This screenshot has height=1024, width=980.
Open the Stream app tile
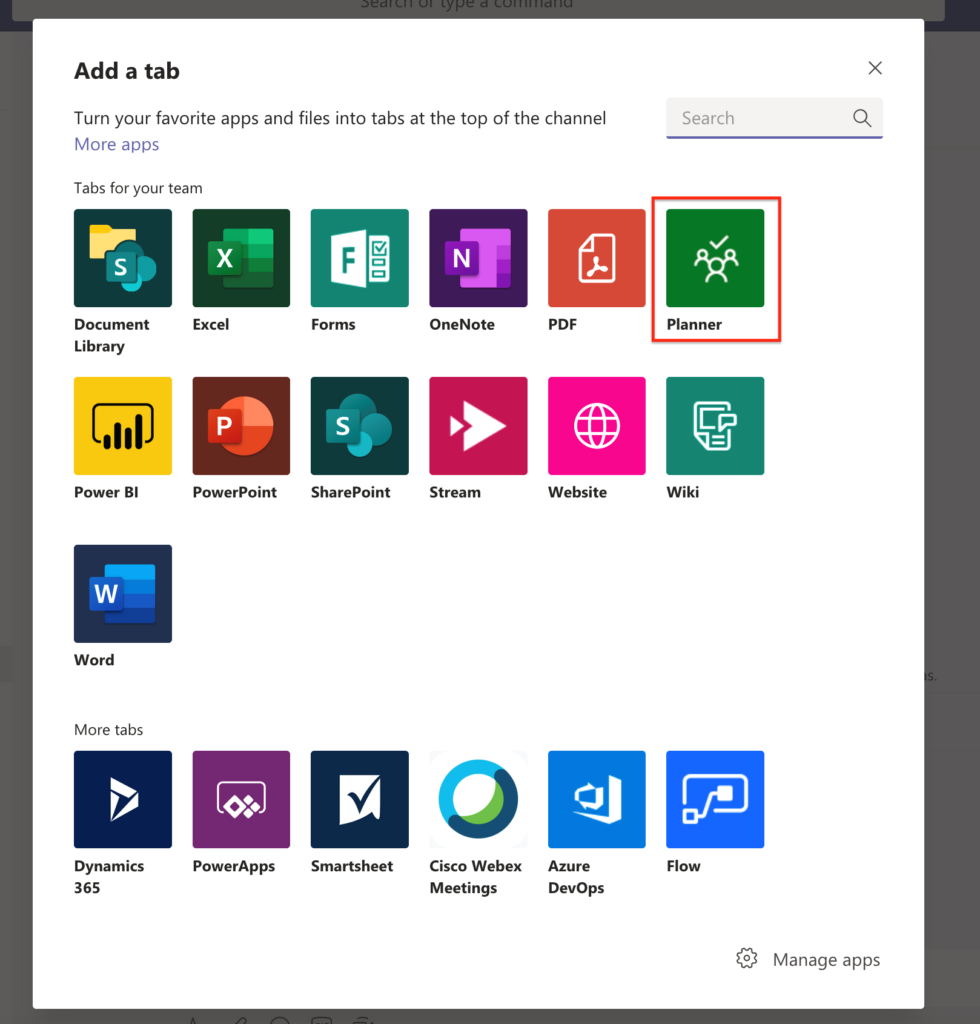click(x=478, y=426)
